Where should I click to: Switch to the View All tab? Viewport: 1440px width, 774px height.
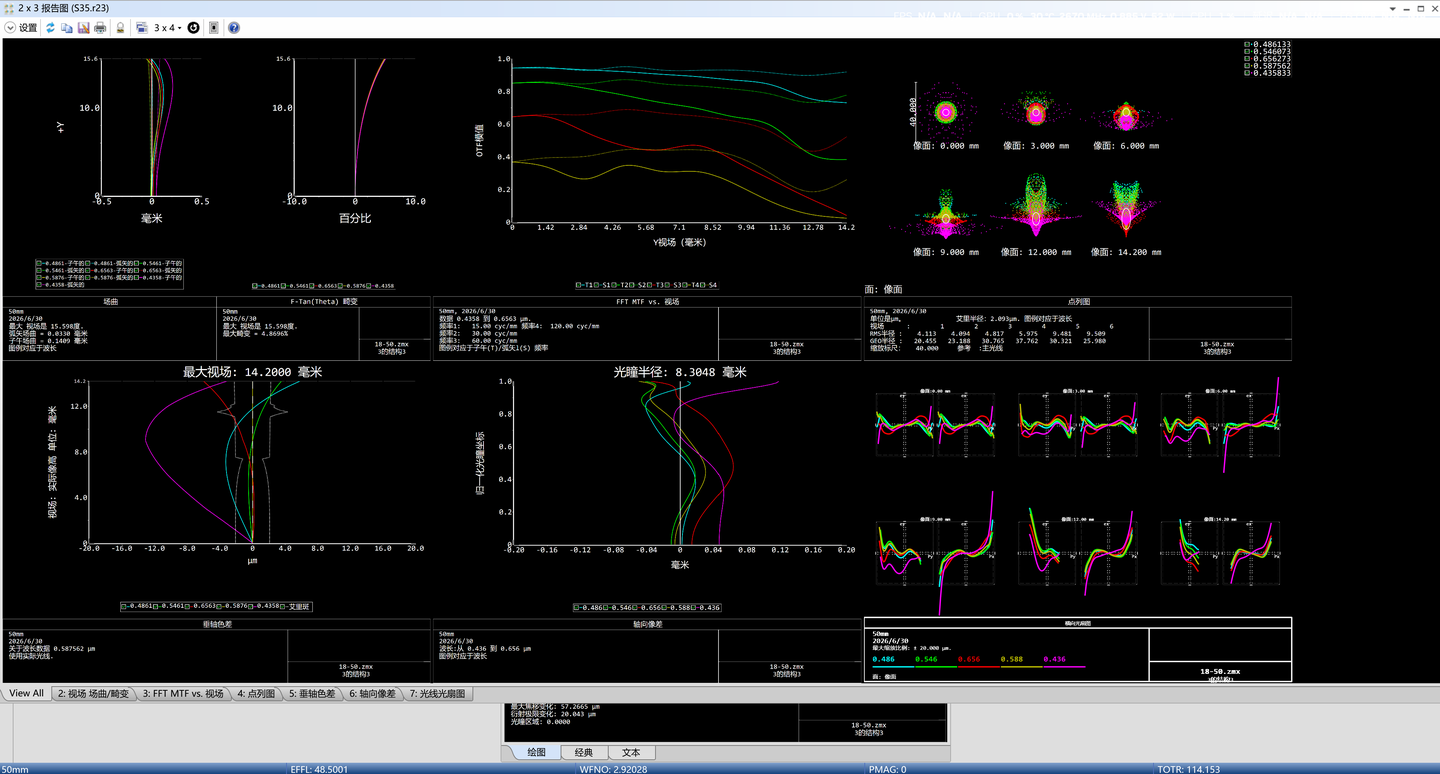click(27, 693)
